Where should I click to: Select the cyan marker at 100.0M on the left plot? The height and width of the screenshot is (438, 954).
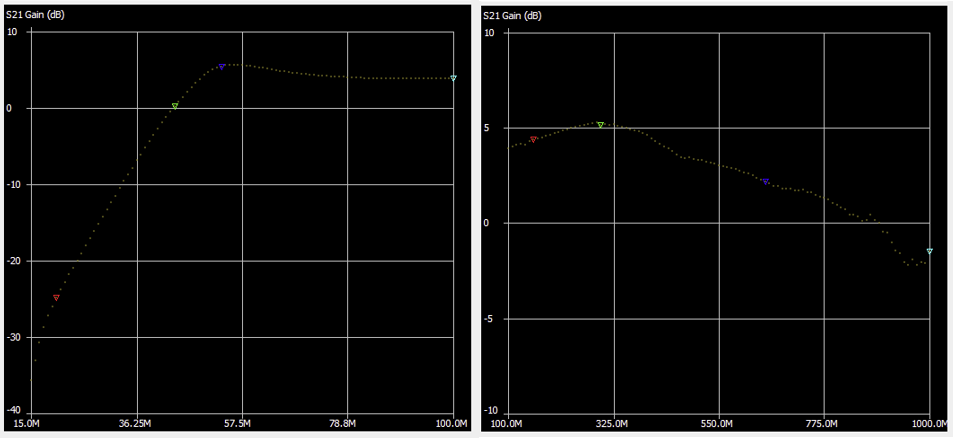click(x=453, y=78)
